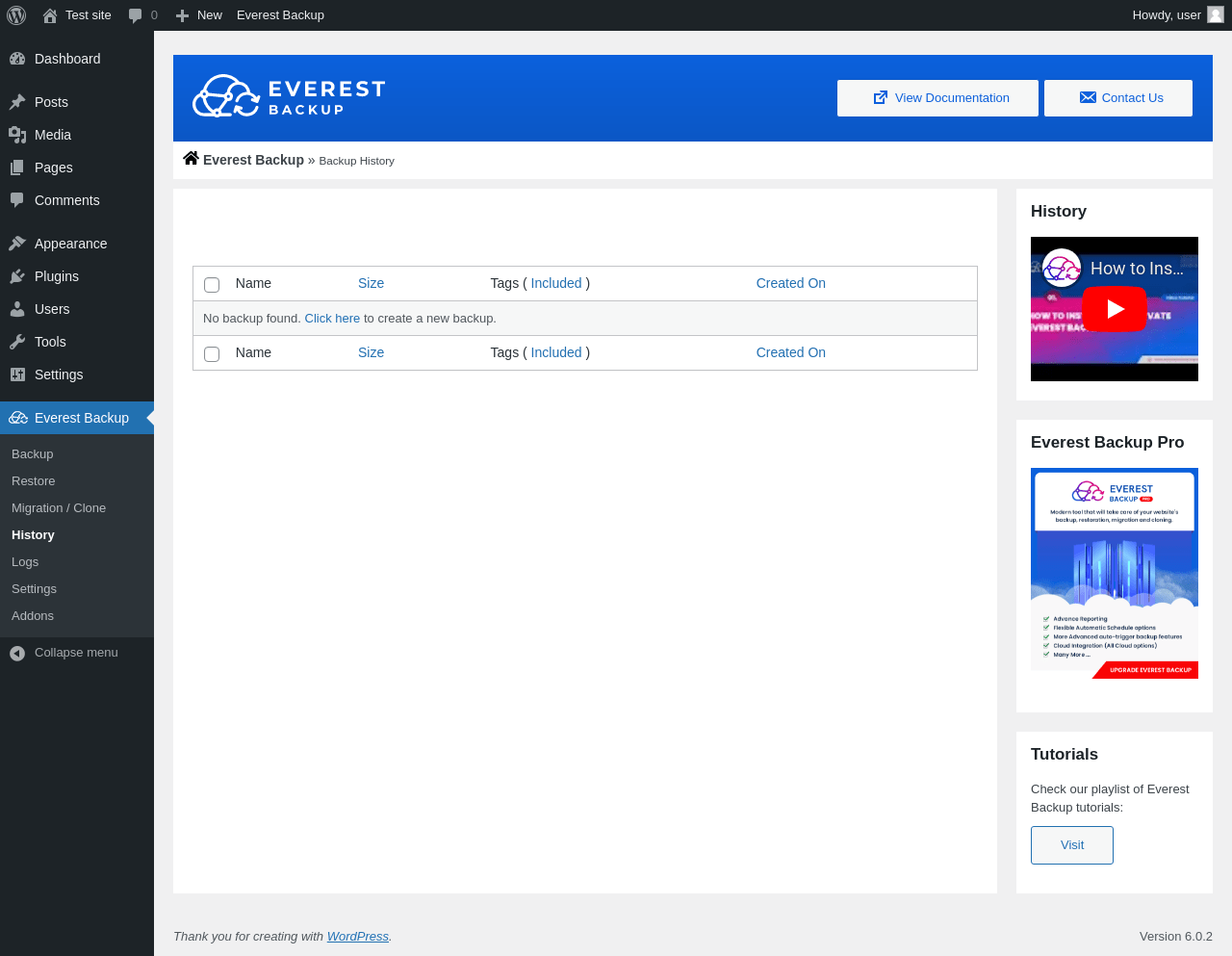Viewport: 1232px width, 956px height.
Task: Click the Test site name
Action: [x=89, y=15]
